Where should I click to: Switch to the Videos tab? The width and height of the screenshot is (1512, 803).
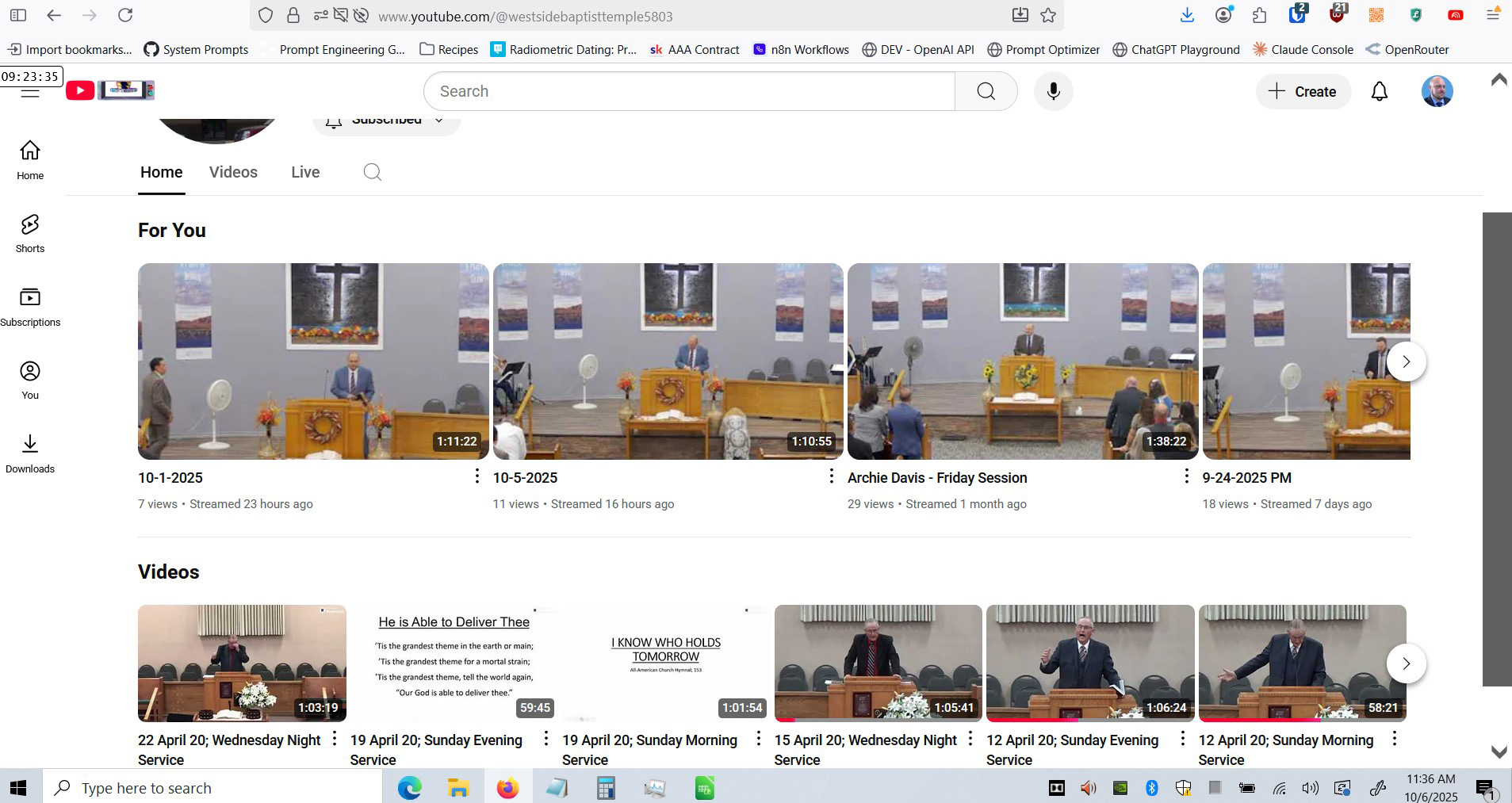233,172
